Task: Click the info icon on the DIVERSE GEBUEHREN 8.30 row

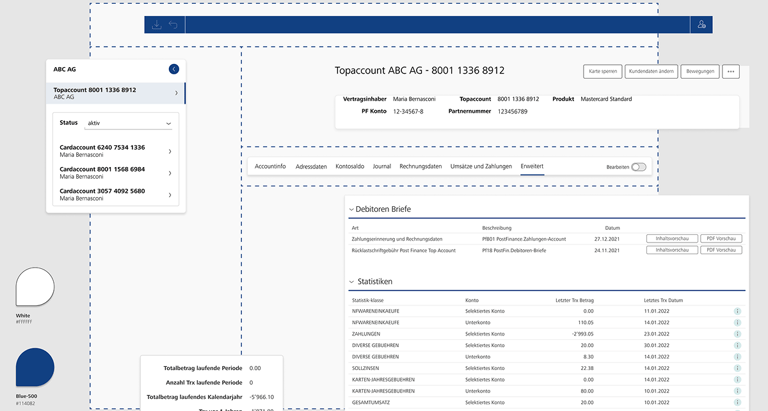Action: tap(737, 357)
